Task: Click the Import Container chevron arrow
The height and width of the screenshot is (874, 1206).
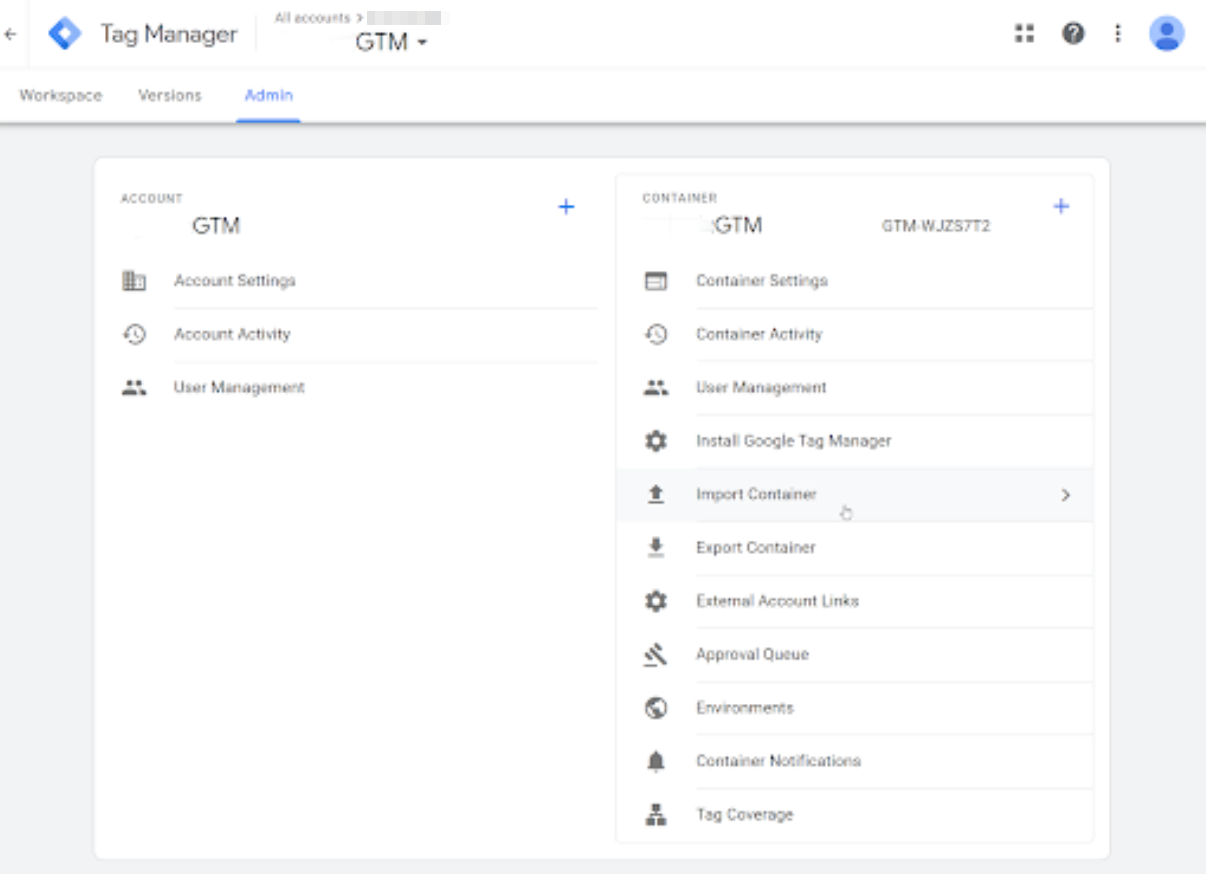Action: coord(1065,495)
